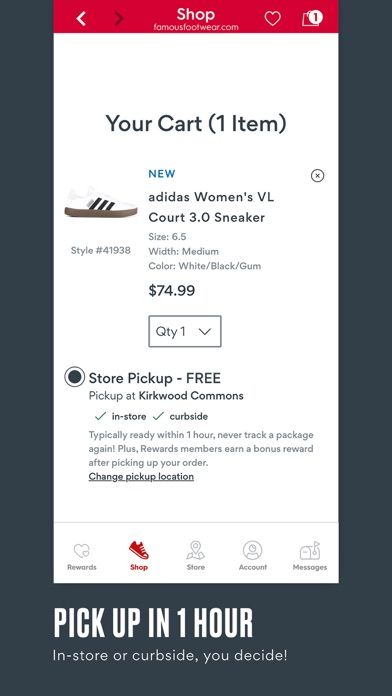This screenshot has height=696, width=392.
Task: Open favorites heart icon
Action: [x=272, y=18]
